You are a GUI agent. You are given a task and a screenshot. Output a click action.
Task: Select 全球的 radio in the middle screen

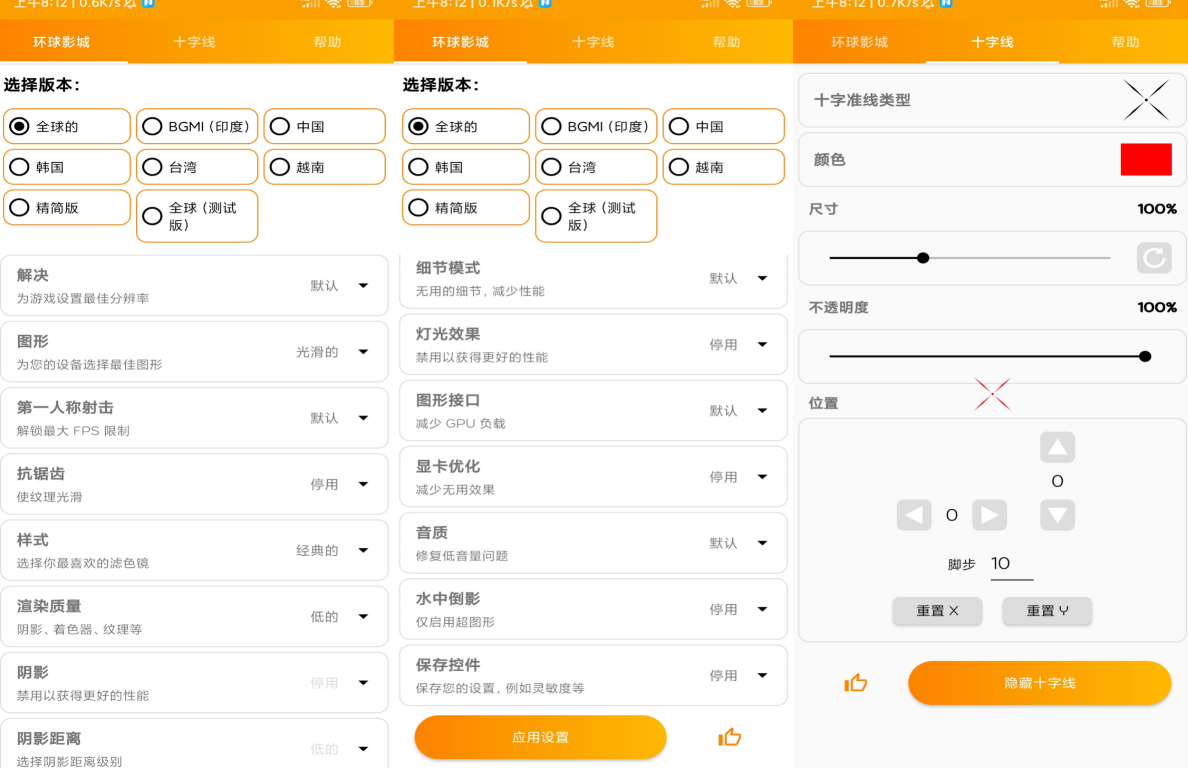tap(466, 126)
